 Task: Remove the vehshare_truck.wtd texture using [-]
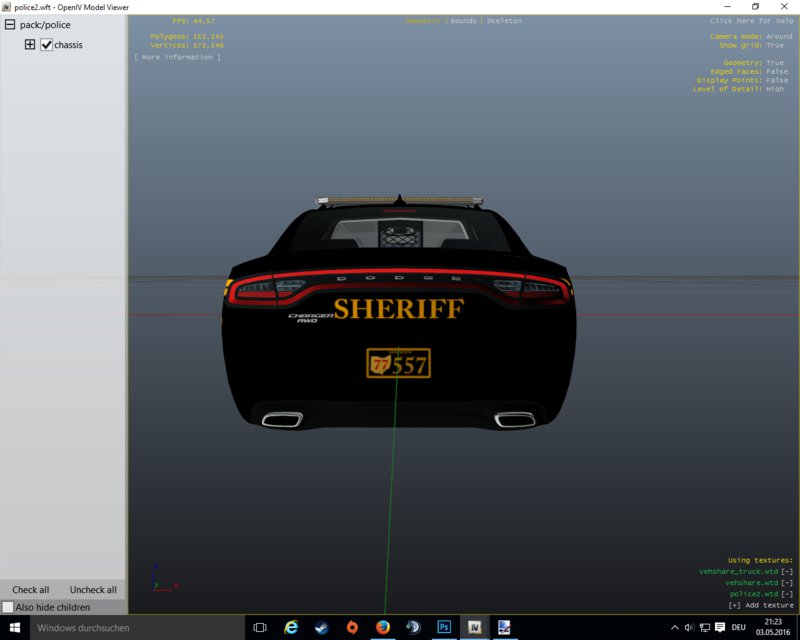[x=787, y=572]
